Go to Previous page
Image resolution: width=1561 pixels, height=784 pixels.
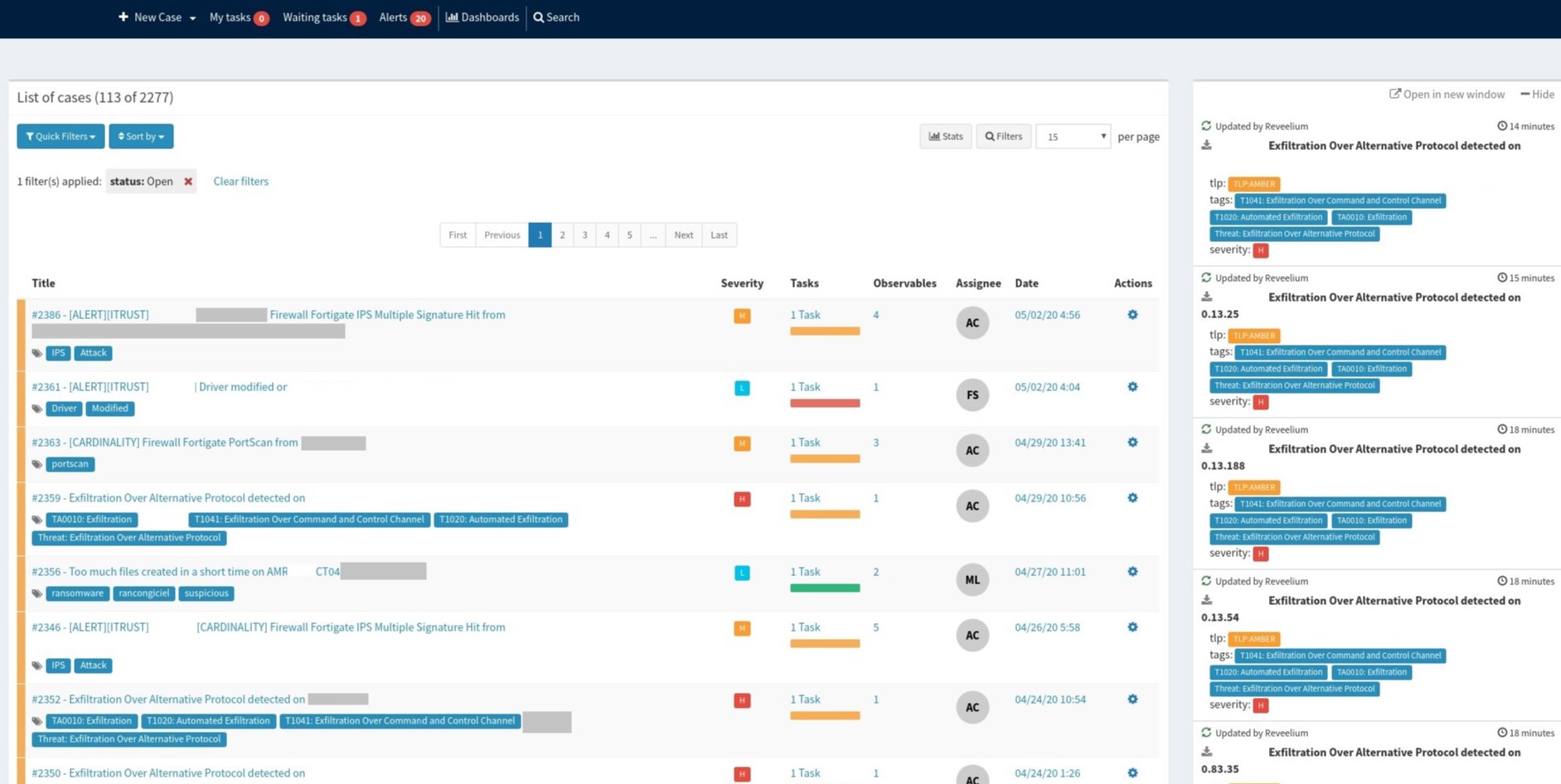502,235
